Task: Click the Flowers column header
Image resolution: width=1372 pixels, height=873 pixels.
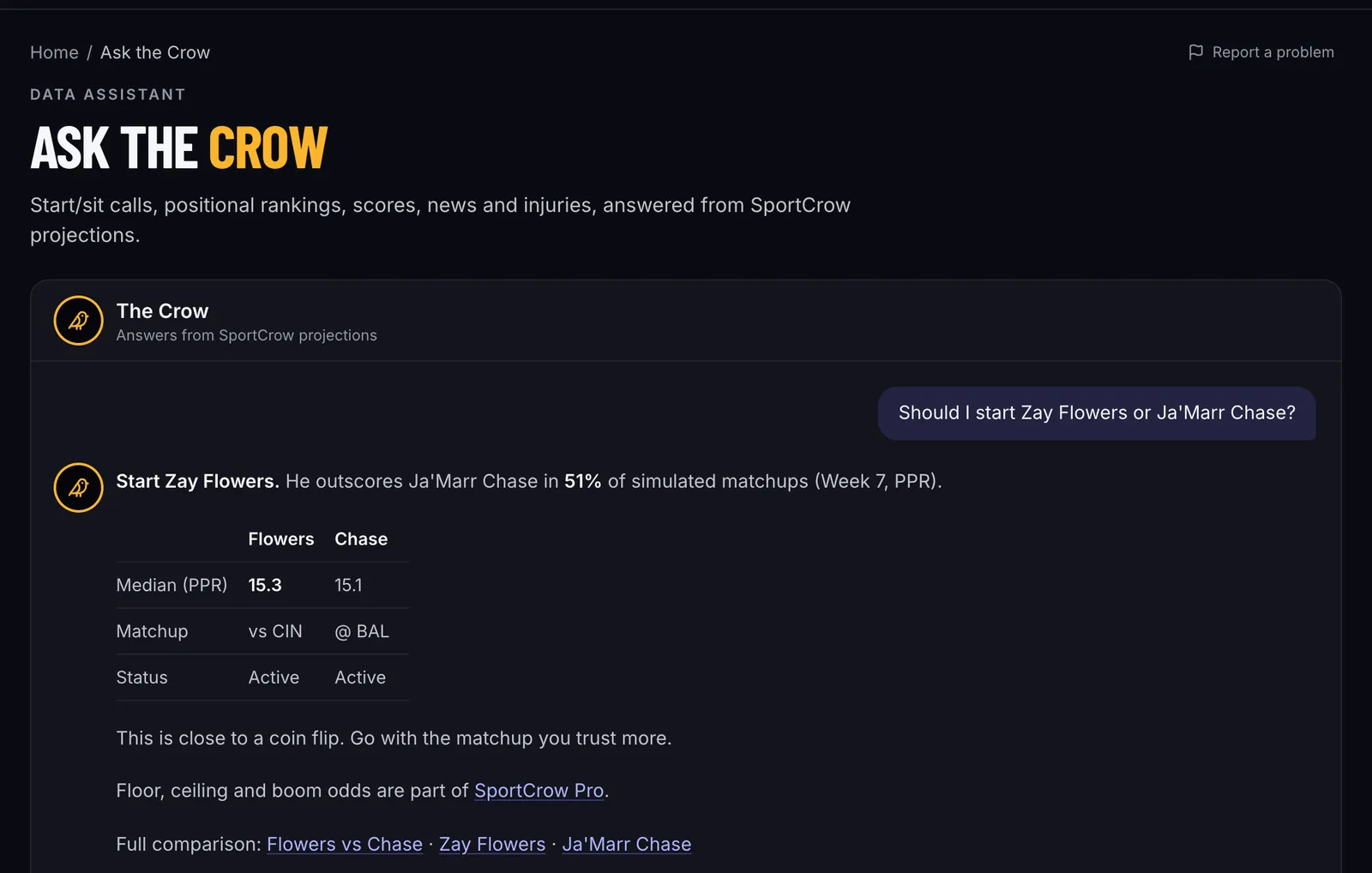Action: point(281,539)
